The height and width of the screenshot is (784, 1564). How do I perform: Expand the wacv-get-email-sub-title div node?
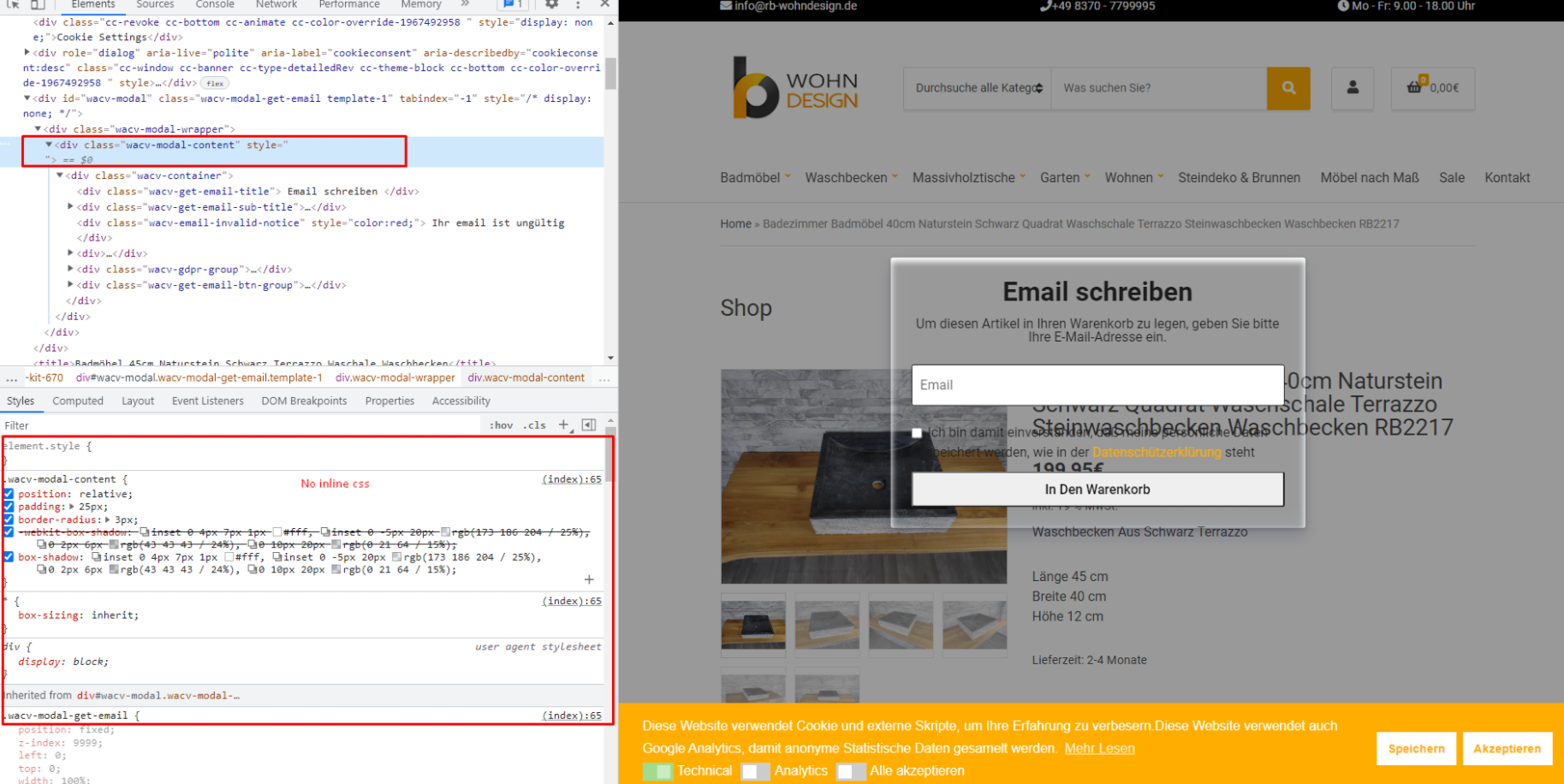70,207
